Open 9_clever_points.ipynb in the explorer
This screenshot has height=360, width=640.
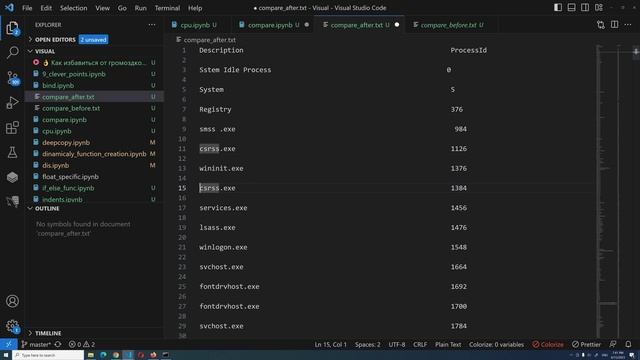[74, 74]
